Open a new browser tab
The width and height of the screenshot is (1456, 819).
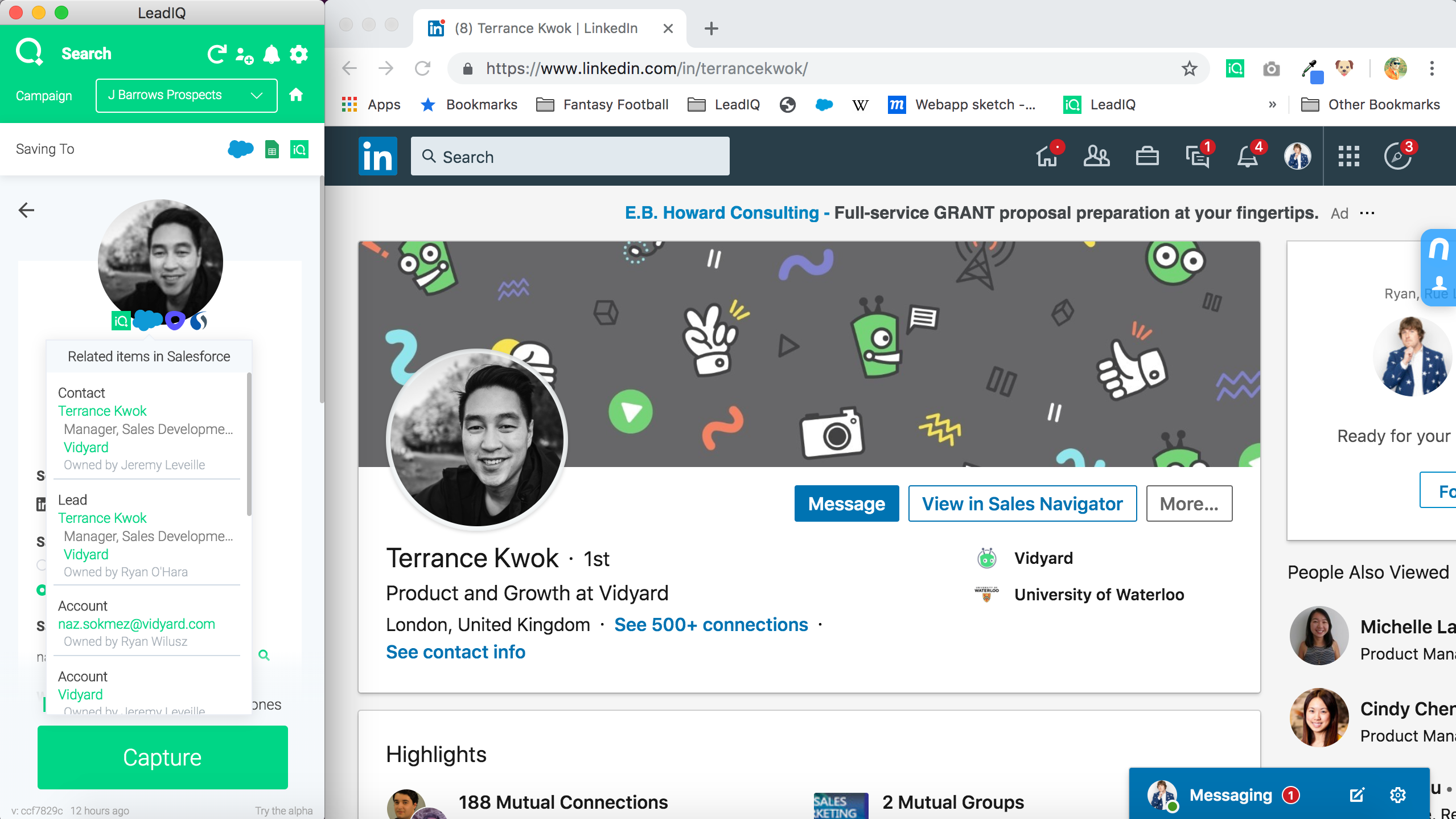pyautogui.click(x=711, y=28)
